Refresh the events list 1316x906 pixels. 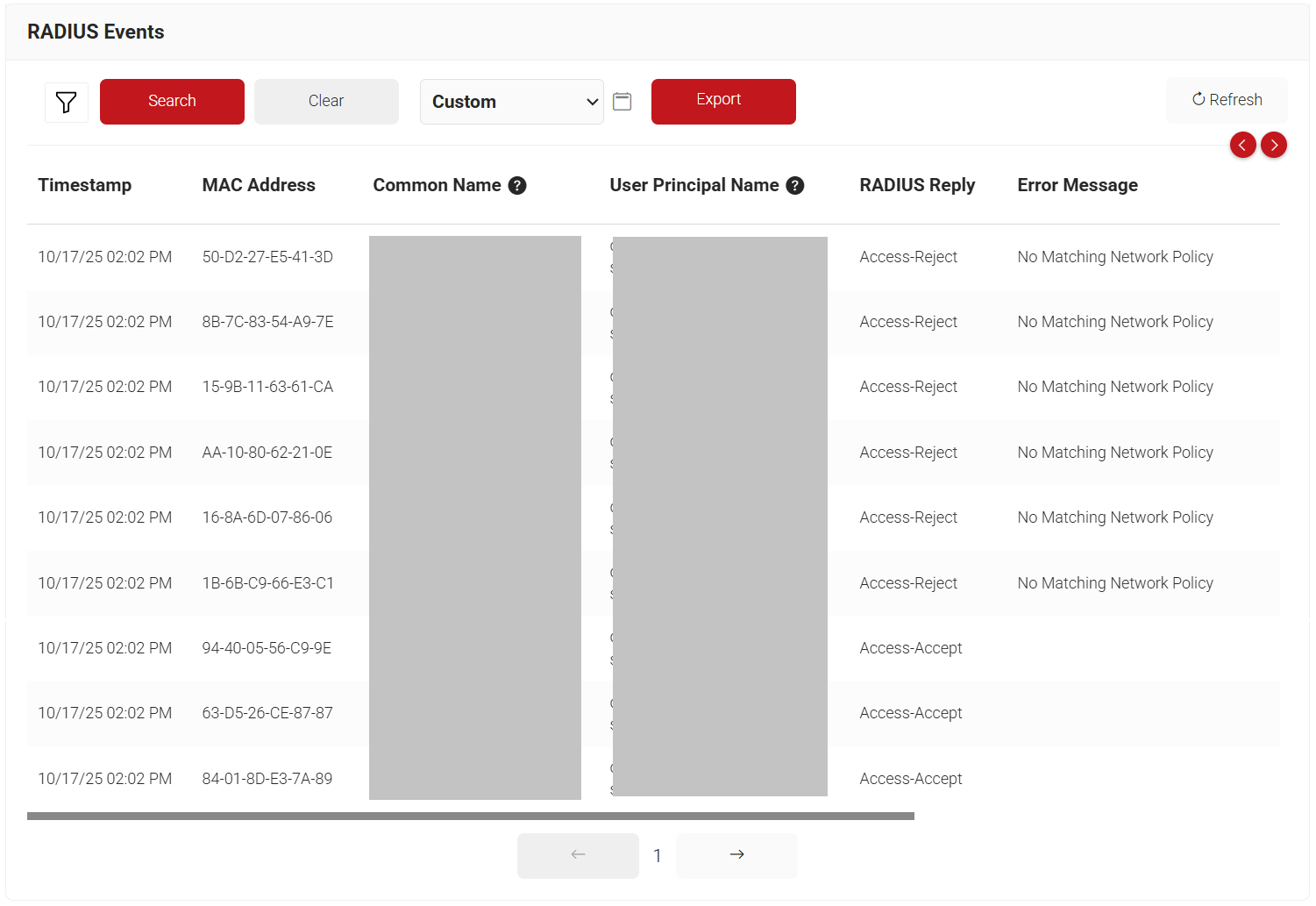click(1227, 100)
